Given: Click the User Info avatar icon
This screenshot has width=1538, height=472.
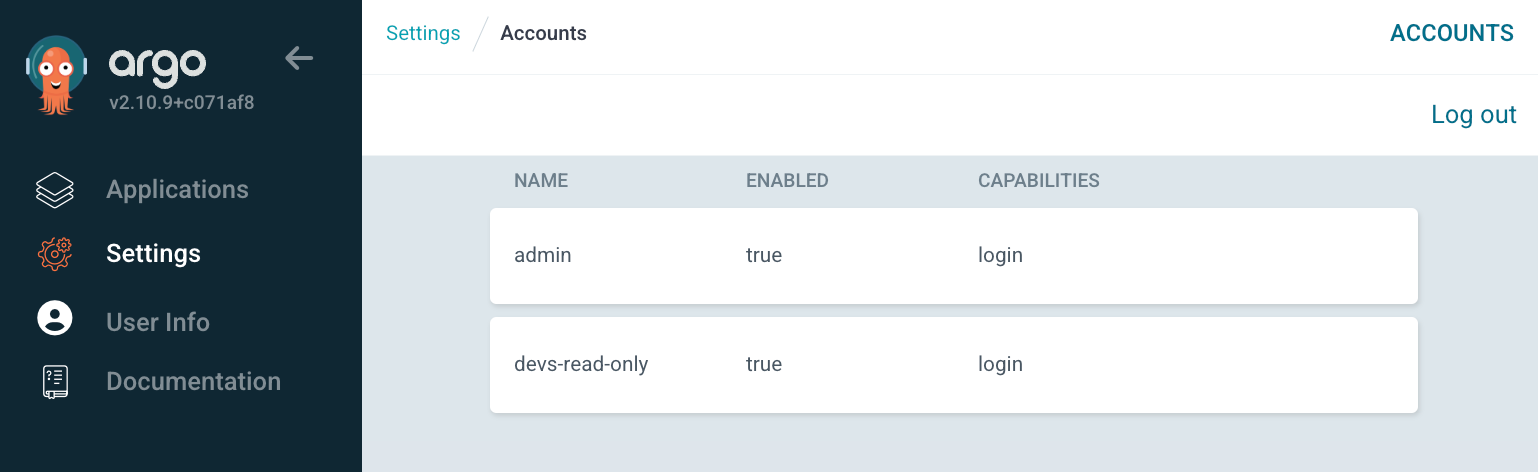Looking at the screenshot, I should (x=55, y=318).
